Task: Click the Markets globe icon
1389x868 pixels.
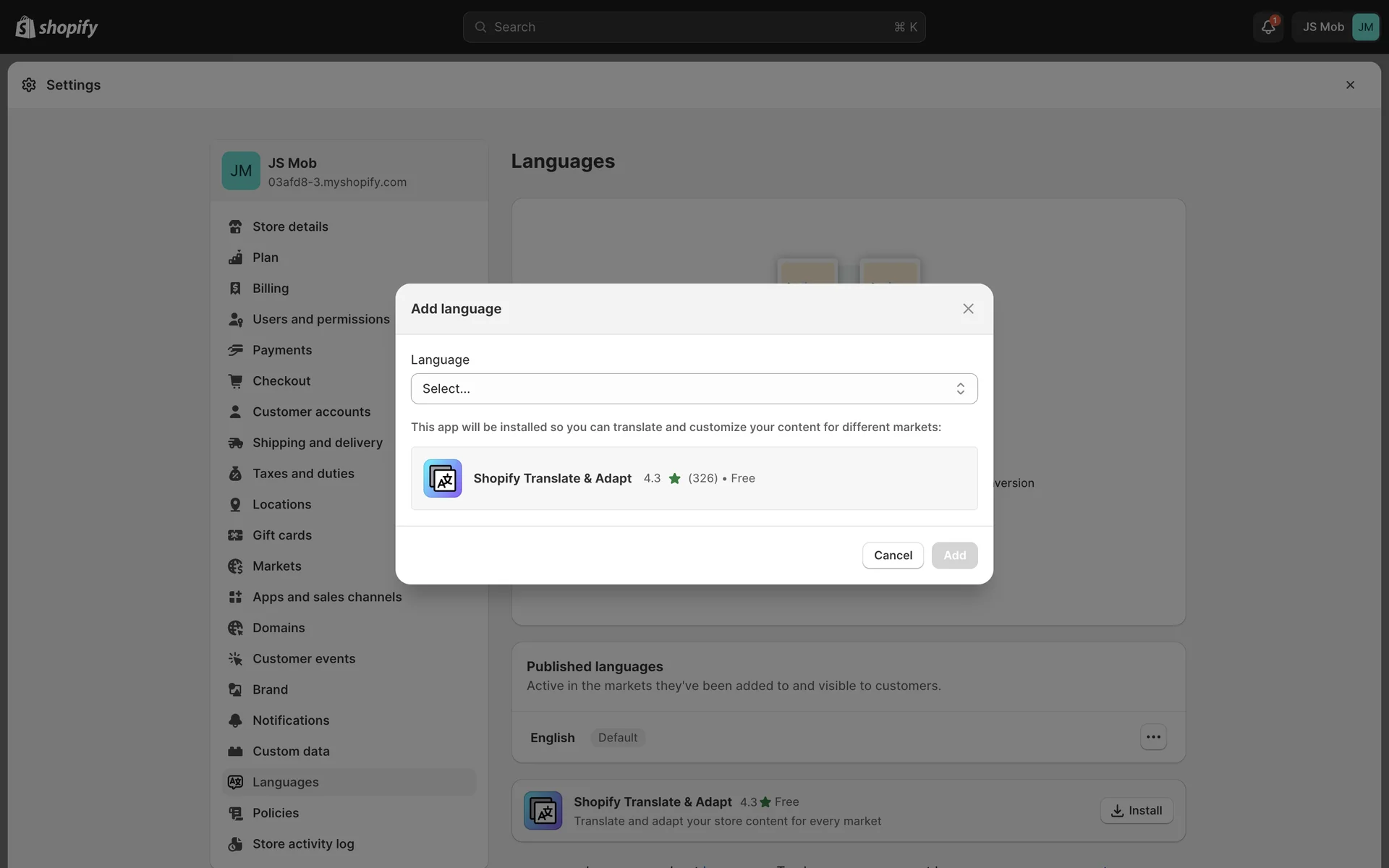Action: 235,566
